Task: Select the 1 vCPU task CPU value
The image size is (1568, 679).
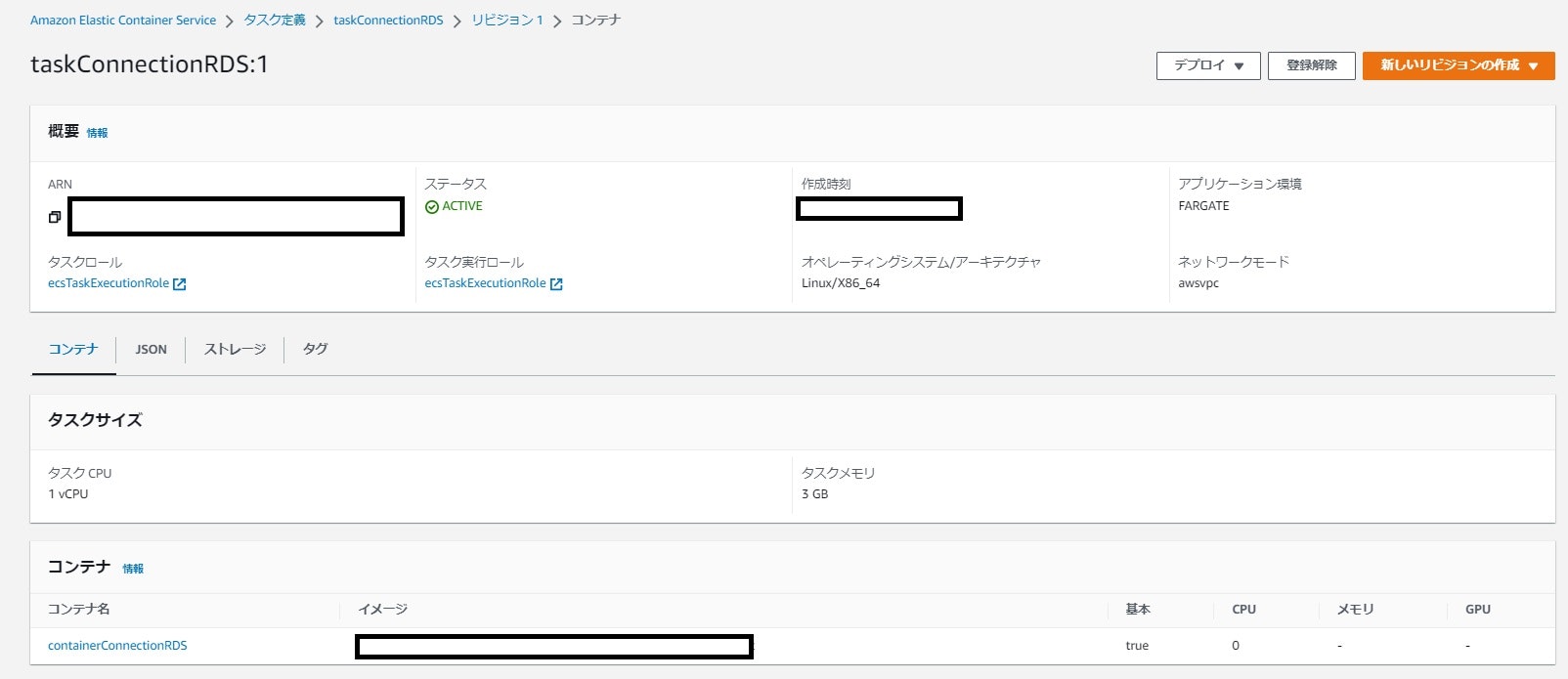Action: click(68, 494)
